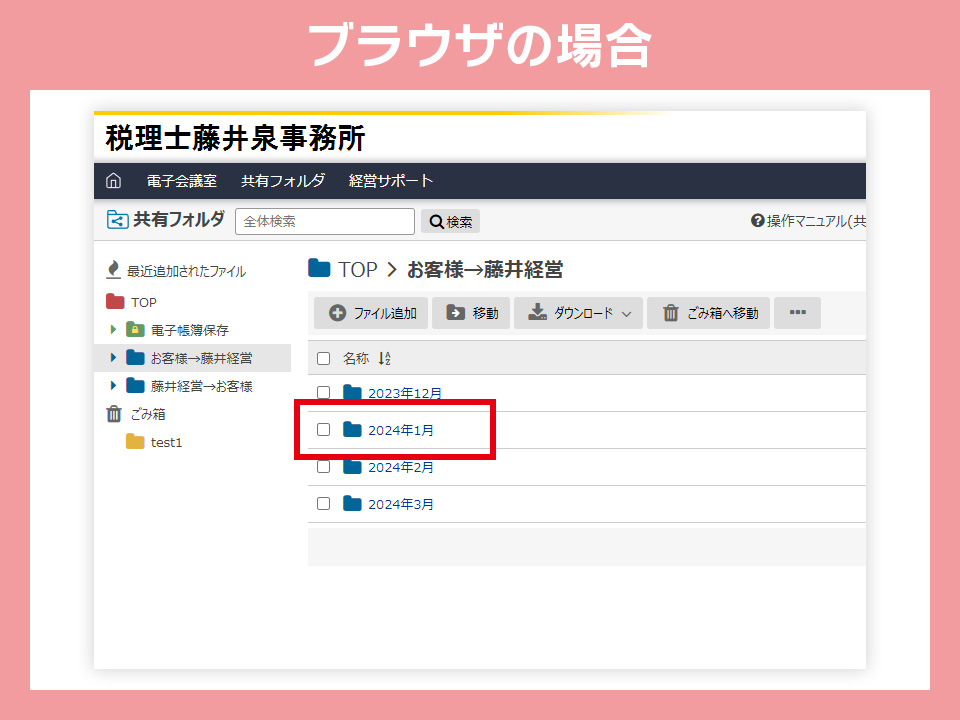
Task: Click the 全体検索 search input field
Action: [x=324, y=222]
